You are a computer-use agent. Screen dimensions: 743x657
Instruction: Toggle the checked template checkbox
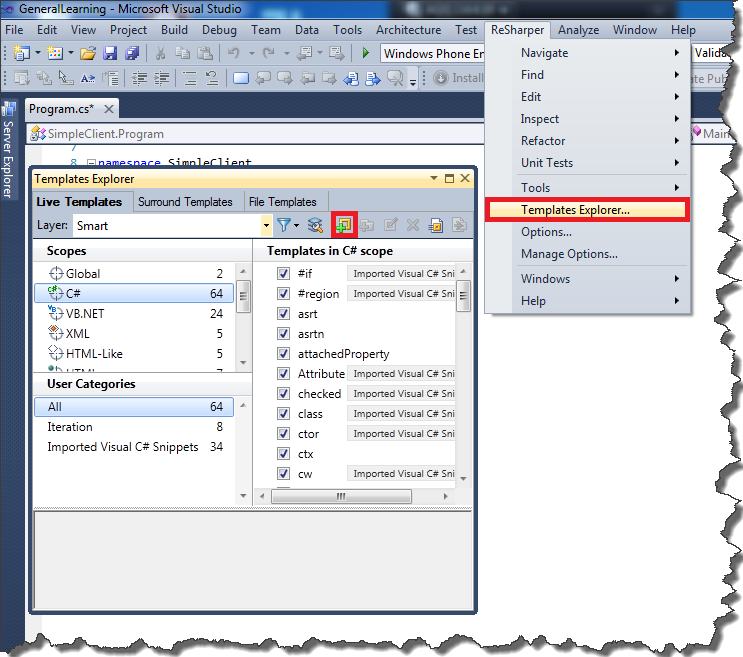pyautogui.click(x=283, y=394)
